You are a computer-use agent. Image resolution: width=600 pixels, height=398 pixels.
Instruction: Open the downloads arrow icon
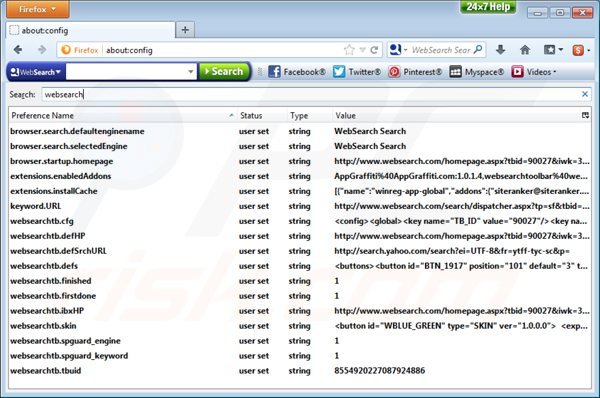pyautogui.click(x=501, y=49)
